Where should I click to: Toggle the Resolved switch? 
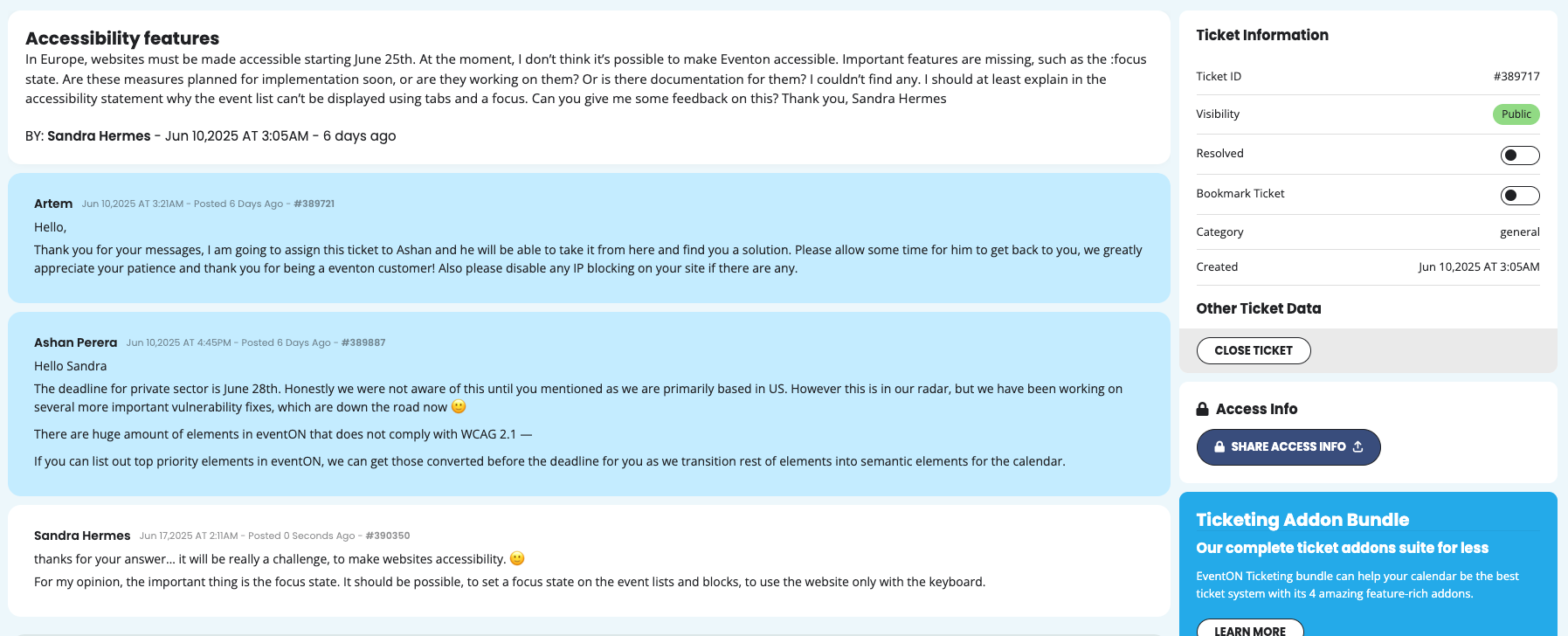pos(1520,156)
